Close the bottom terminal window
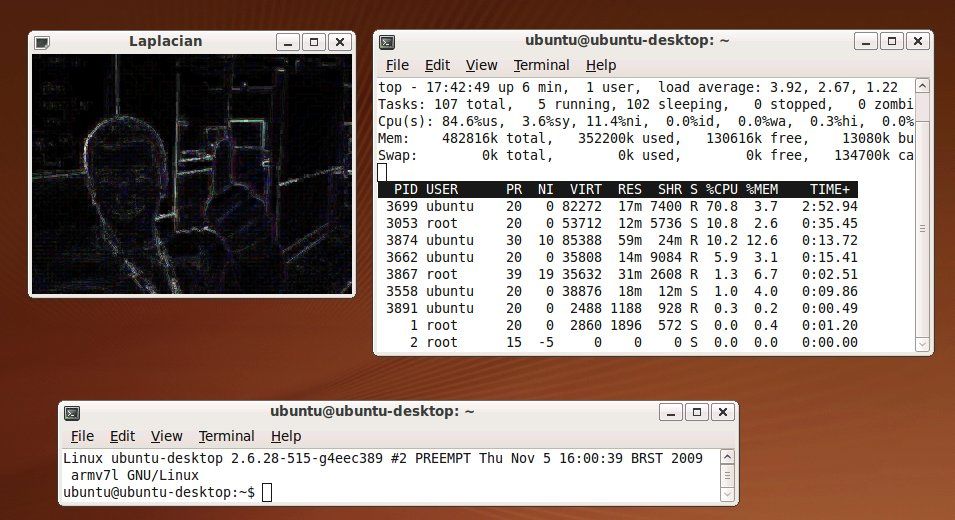 (723, 412)
